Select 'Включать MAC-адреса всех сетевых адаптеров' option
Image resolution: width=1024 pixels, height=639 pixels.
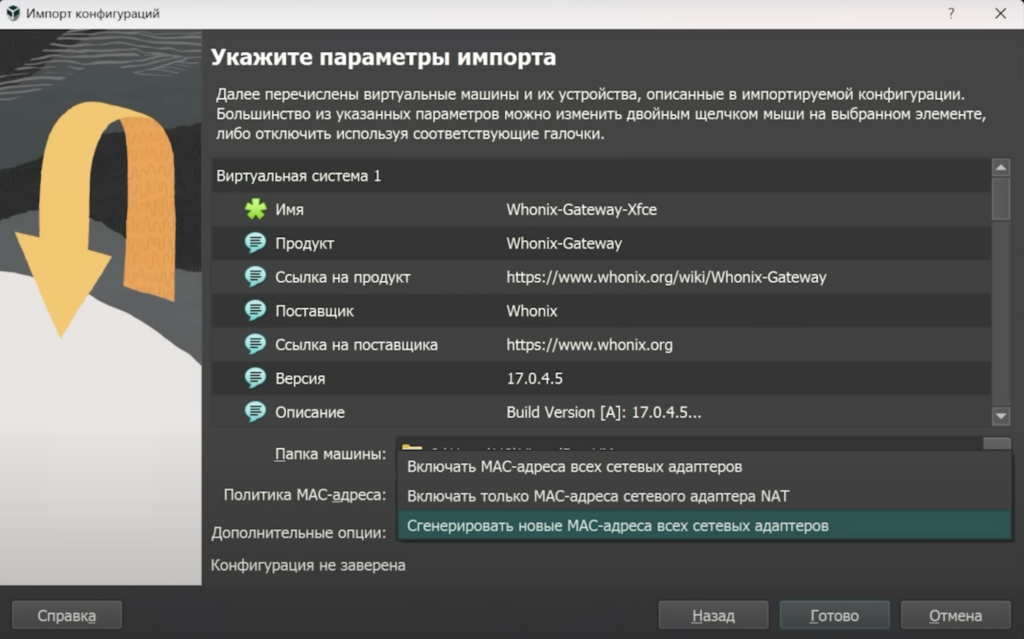pyautogui.click(x=574, y=467)
